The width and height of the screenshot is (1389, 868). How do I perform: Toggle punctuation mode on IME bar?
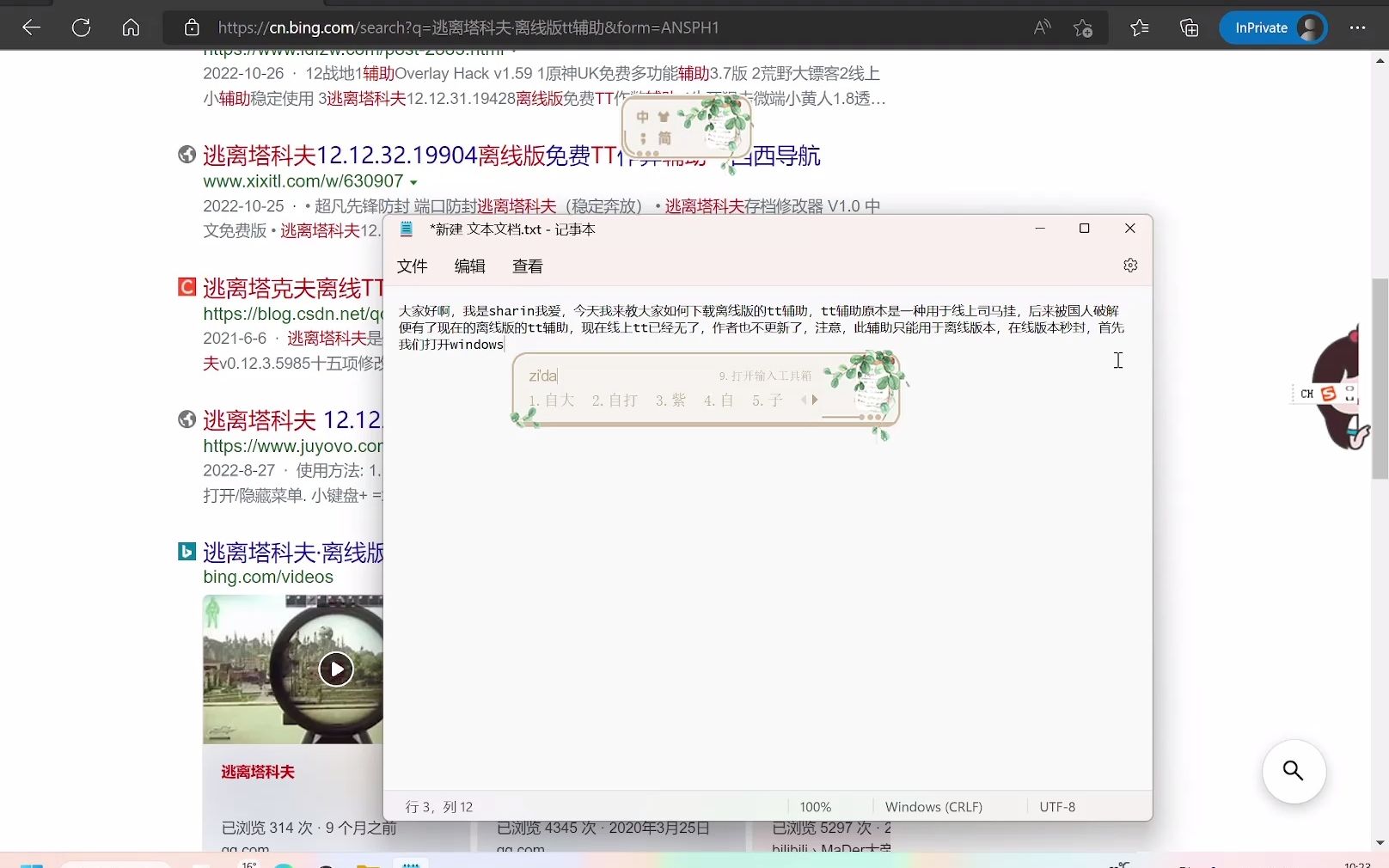pos(643,138)
